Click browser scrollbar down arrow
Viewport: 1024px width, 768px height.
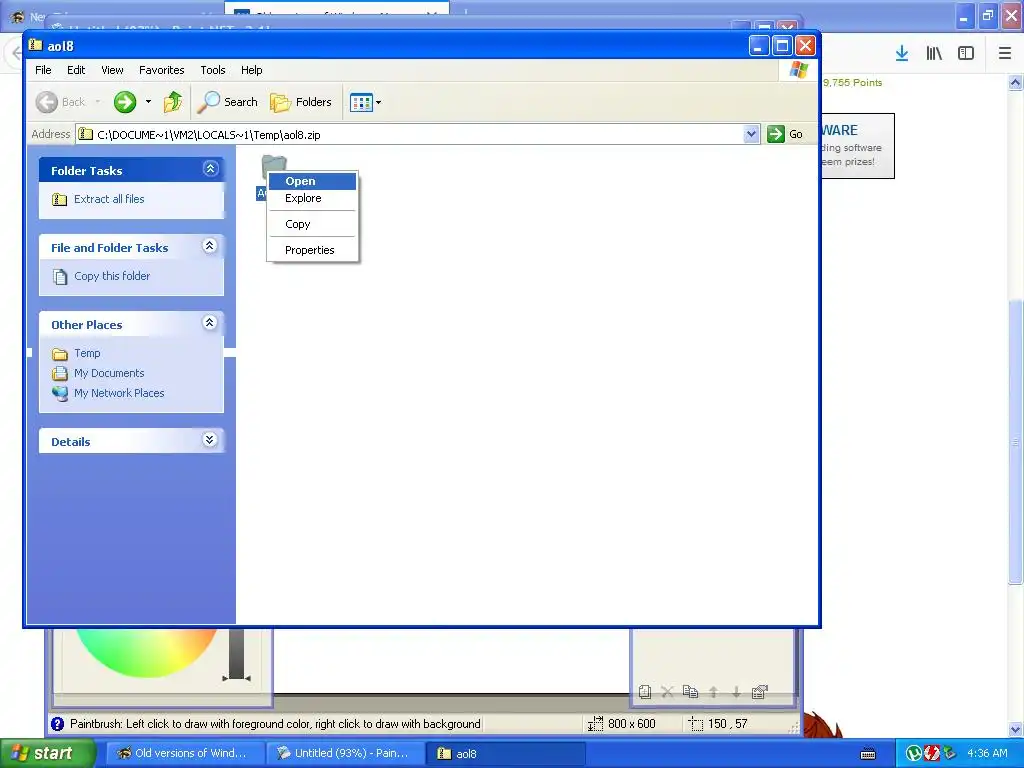pyautogui.click(x=1016, y=729)
